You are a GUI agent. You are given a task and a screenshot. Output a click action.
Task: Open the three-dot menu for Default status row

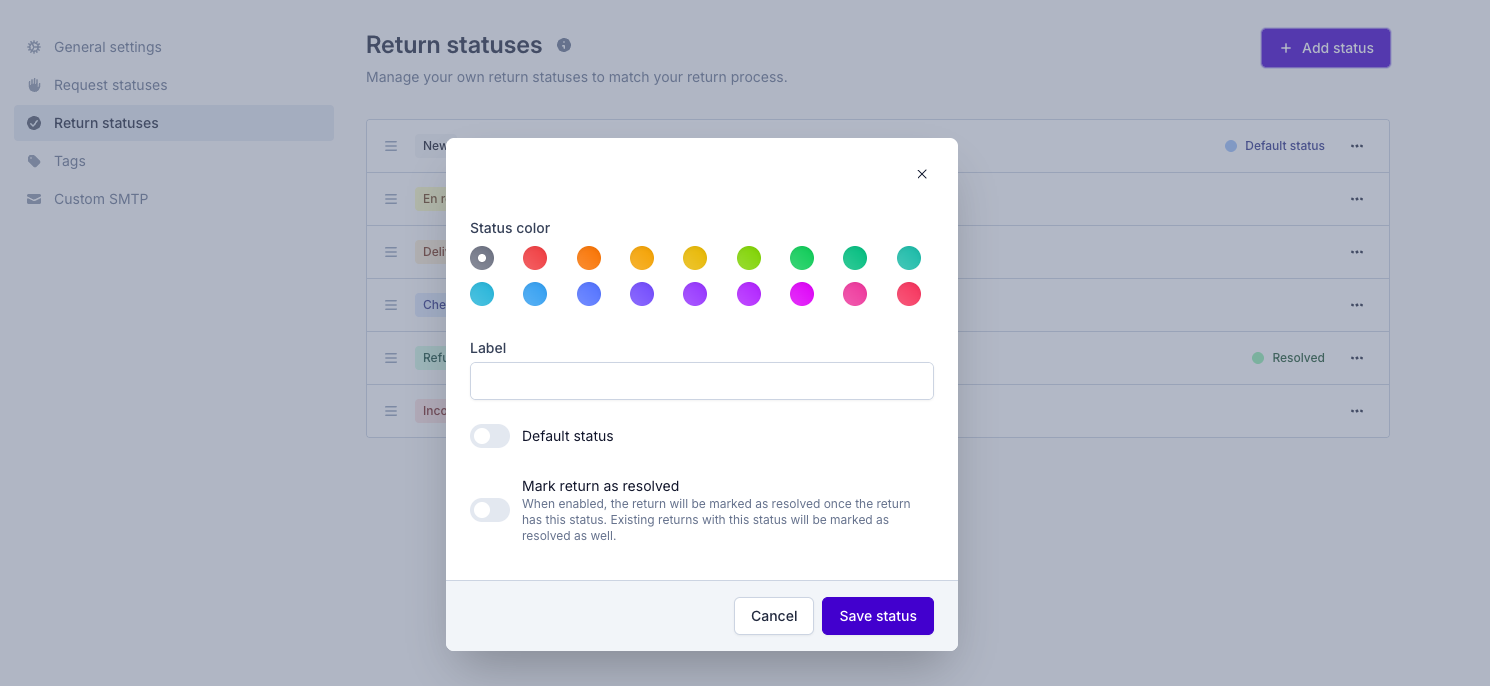pos(1357,146)
